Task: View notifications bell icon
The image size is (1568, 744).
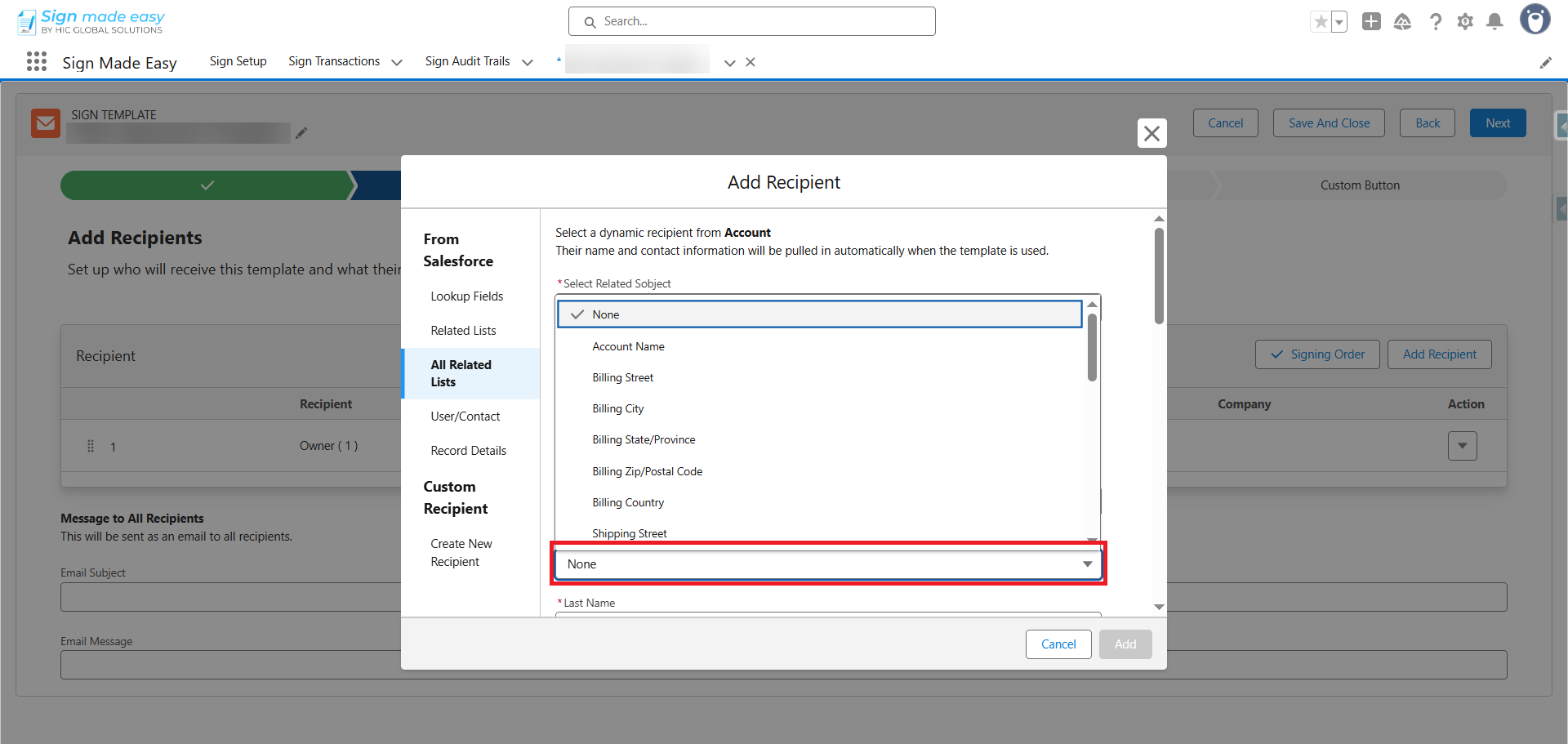Action: 1494,22
